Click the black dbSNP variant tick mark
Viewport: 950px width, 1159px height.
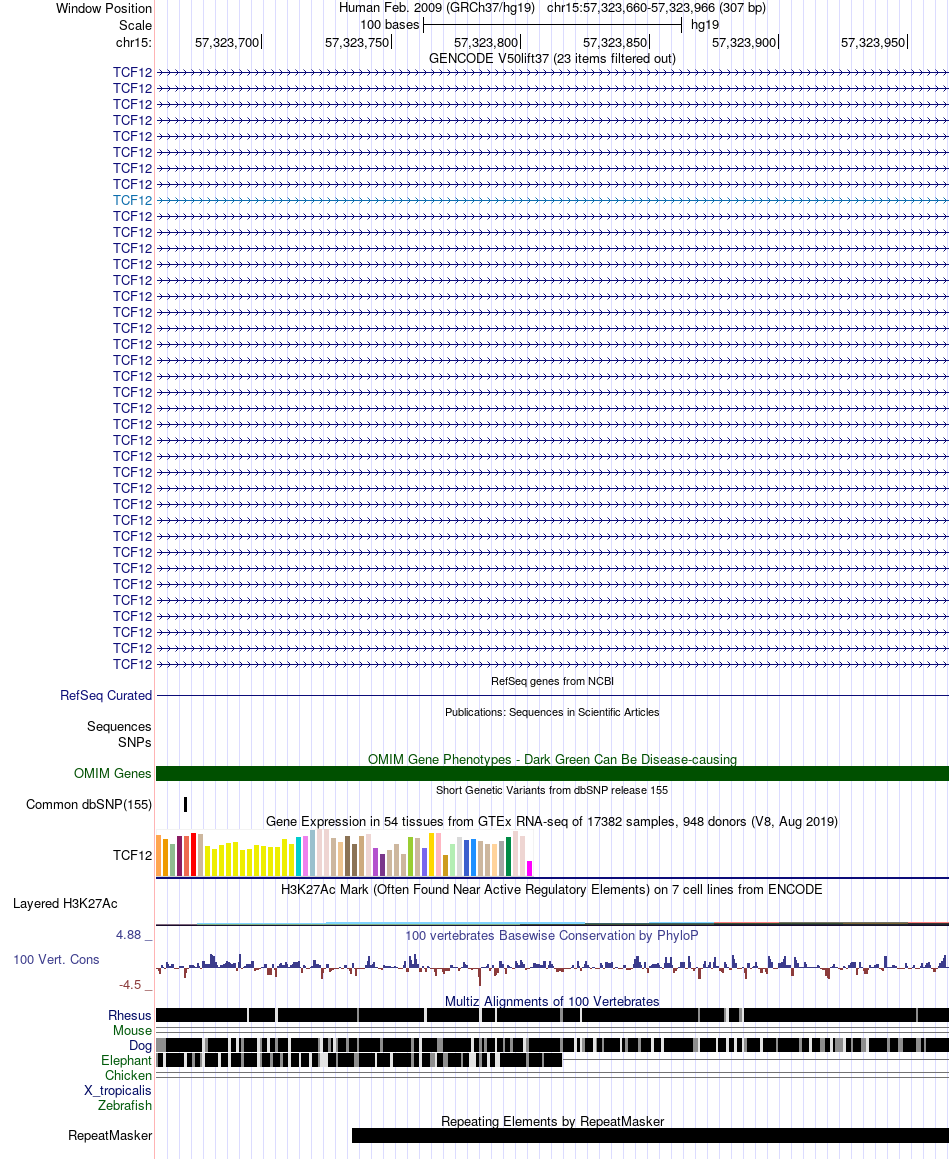(x=186, y=804)
